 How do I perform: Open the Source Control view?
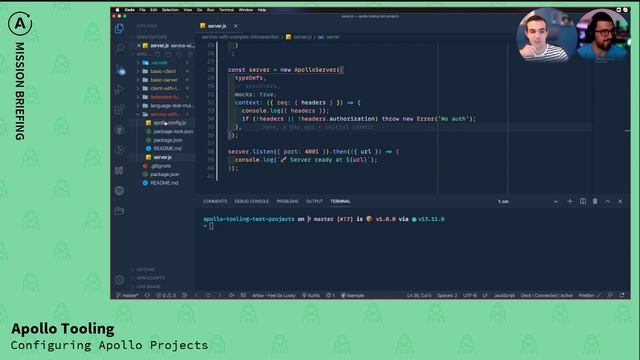120,69
